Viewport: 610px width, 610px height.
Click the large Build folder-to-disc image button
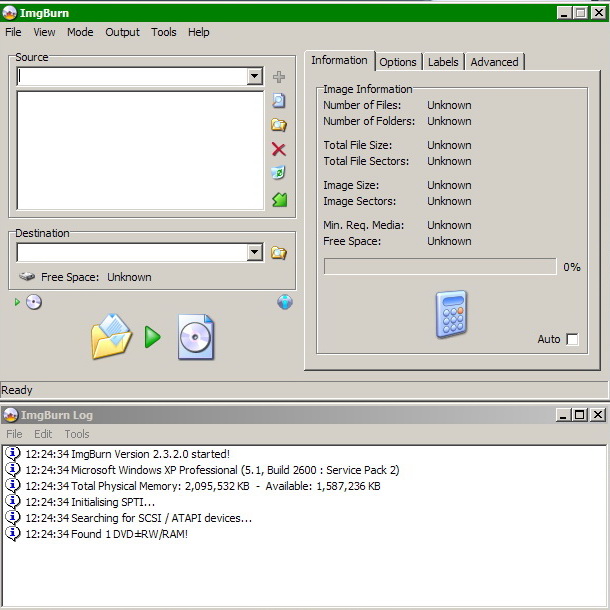click(x=112, y=336)
